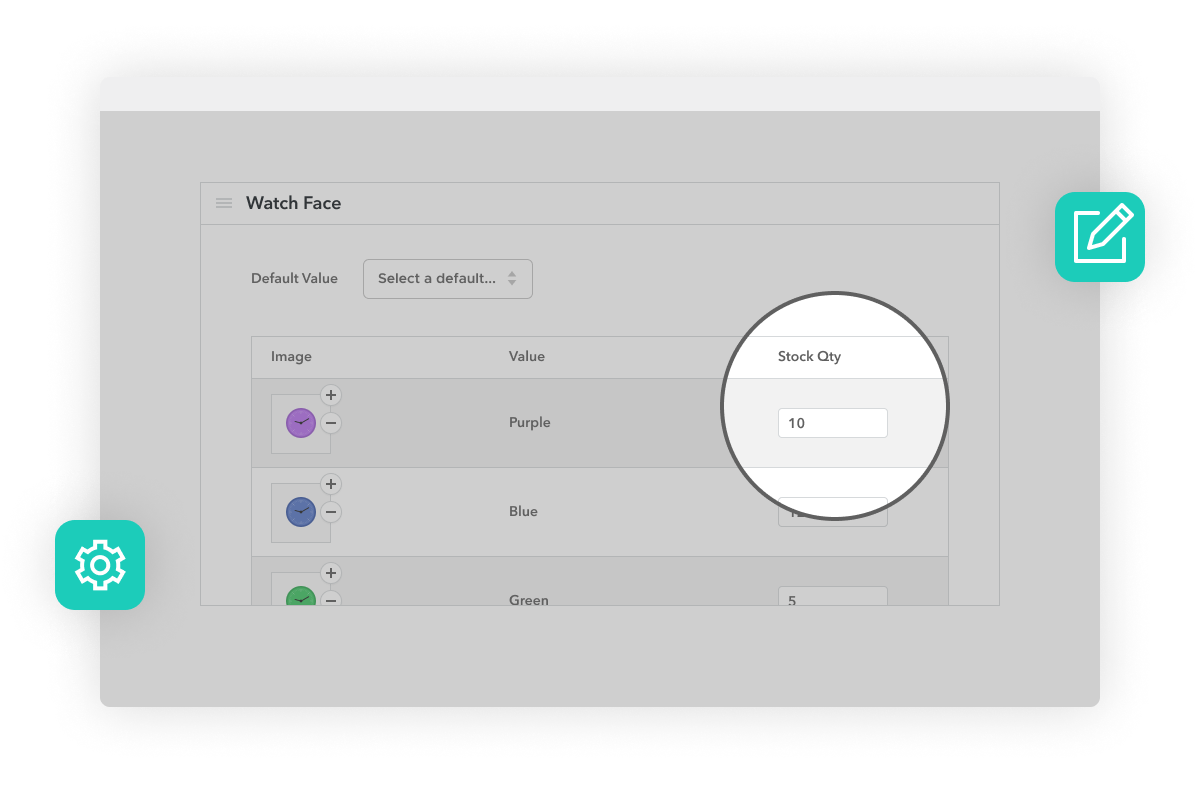
Task: Select the Blue watch face thumbnail
Action: (x=300, y=511)
